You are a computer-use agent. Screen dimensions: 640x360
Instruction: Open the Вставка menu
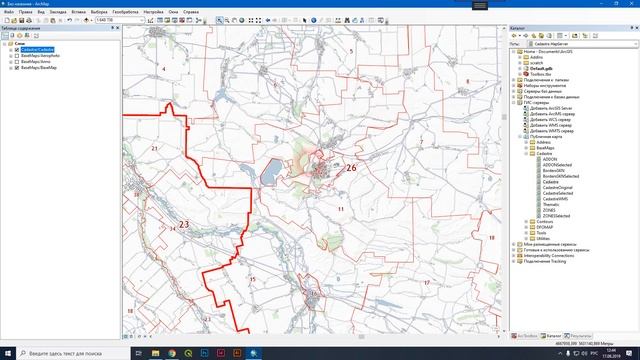[78, 12]
